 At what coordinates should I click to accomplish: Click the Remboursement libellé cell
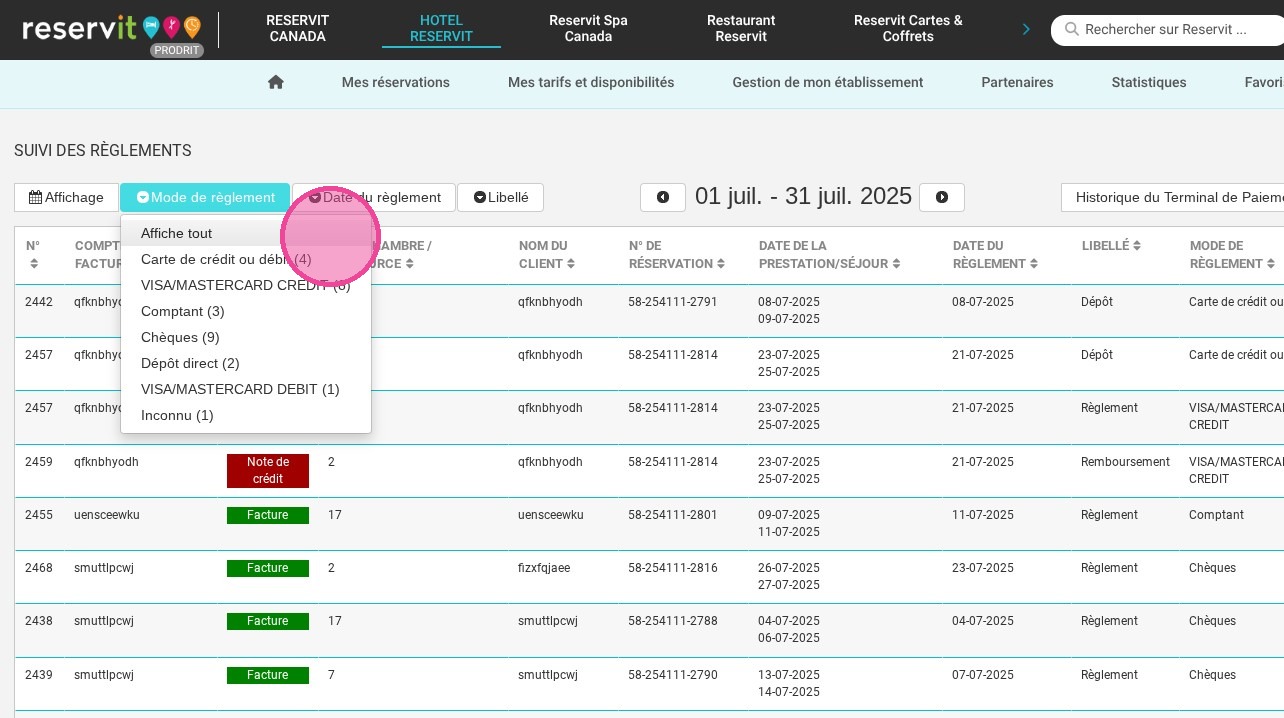click(x=1125, y=462)
